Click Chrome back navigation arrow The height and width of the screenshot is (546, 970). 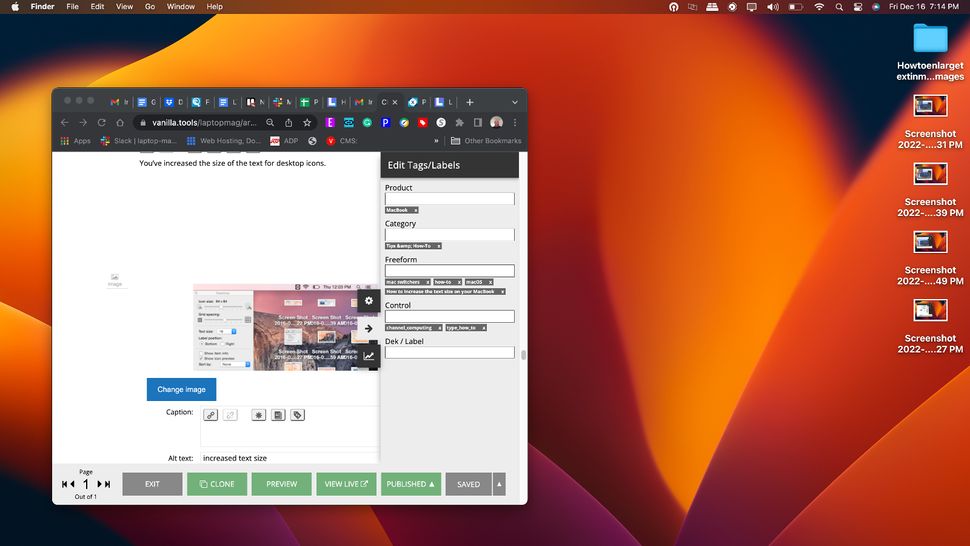pos(65,122)
